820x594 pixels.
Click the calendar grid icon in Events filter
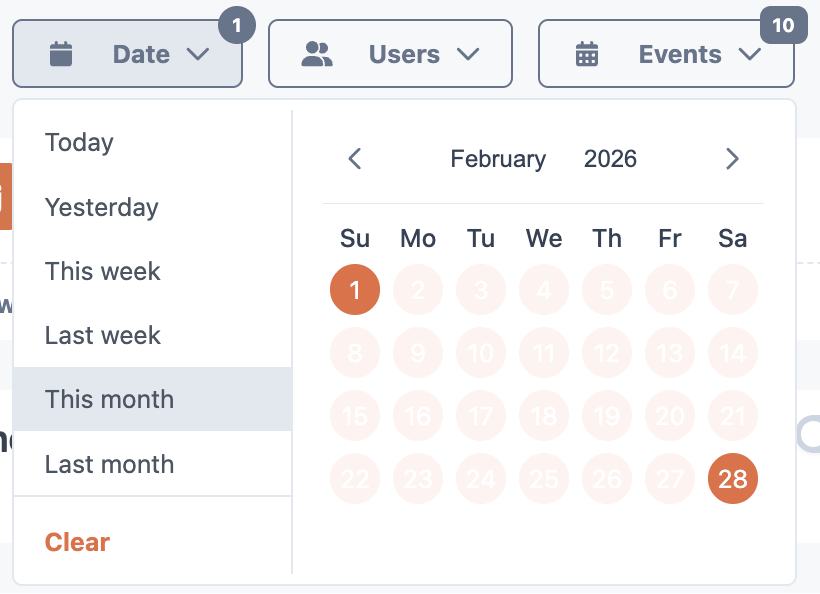coord(587,54)
